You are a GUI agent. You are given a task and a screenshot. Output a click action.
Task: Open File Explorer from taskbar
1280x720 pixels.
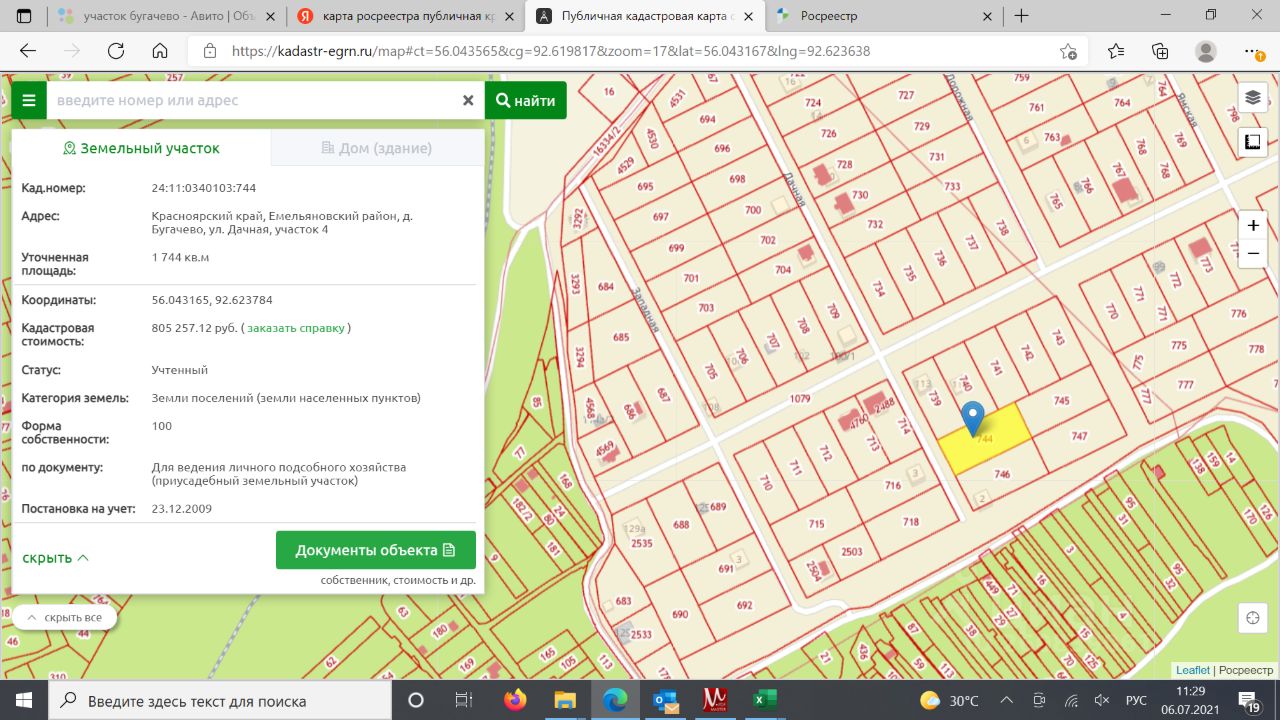565,700
